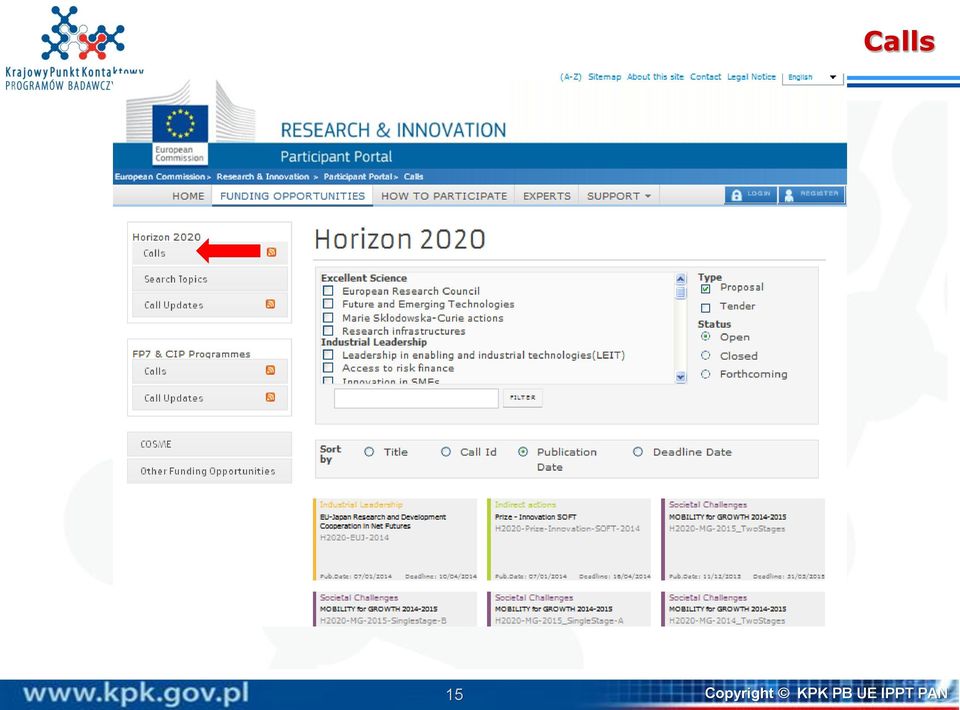Open COSME in sidebar
Viewport: 960px width, 710px height.
click(x=209, y=444)
